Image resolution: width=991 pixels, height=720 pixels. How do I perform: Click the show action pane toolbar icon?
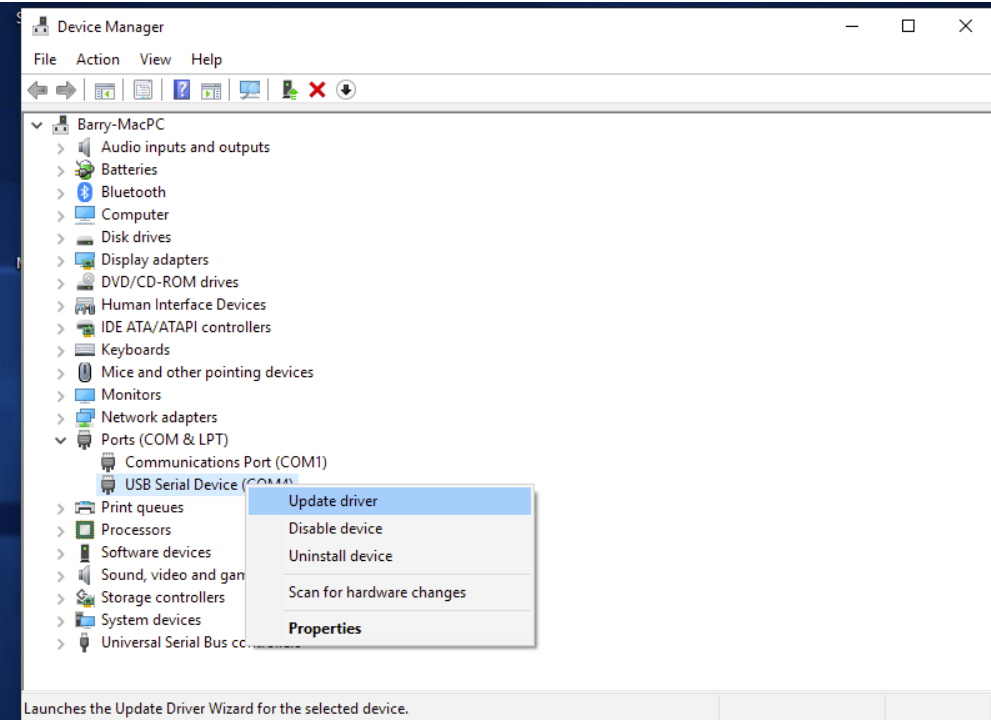click(x=211, y=90)
